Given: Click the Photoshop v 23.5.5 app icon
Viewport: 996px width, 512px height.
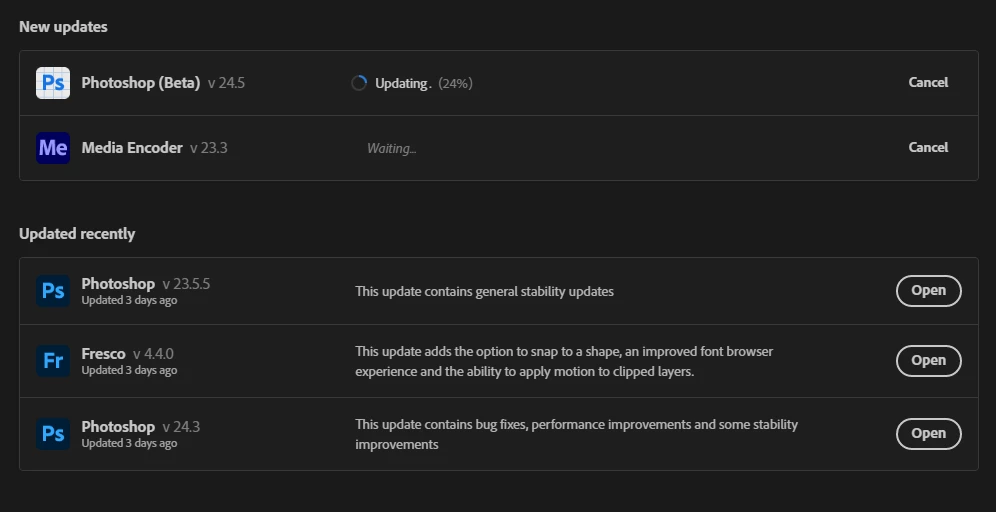Looking at the screenshot, I should [x=53, y=291].
